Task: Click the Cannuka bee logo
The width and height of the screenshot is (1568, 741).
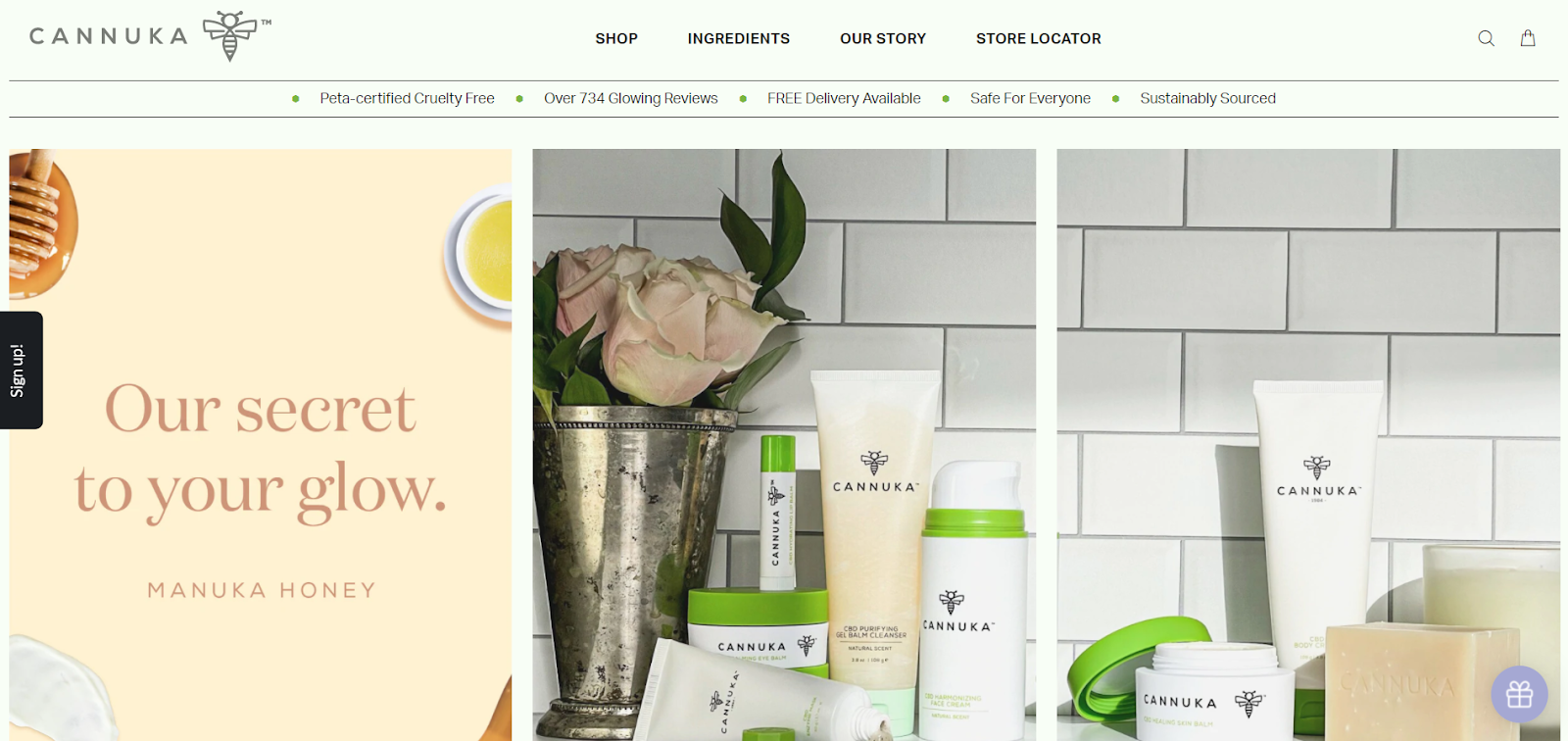Action: [x=151, y=36]
